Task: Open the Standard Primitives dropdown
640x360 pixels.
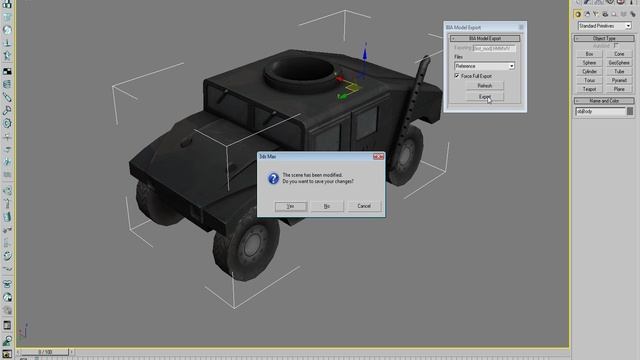Action: pos(604,26)
